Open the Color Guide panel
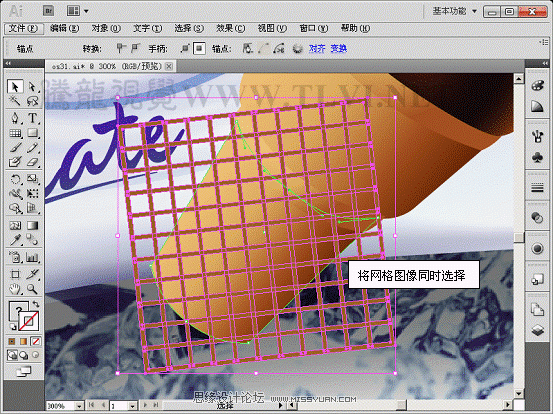 pos(537,106)
